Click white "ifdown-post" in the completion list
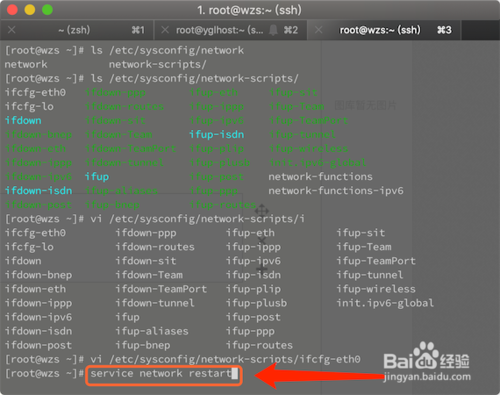The image size is (500, 395). (x=38, y=345)
